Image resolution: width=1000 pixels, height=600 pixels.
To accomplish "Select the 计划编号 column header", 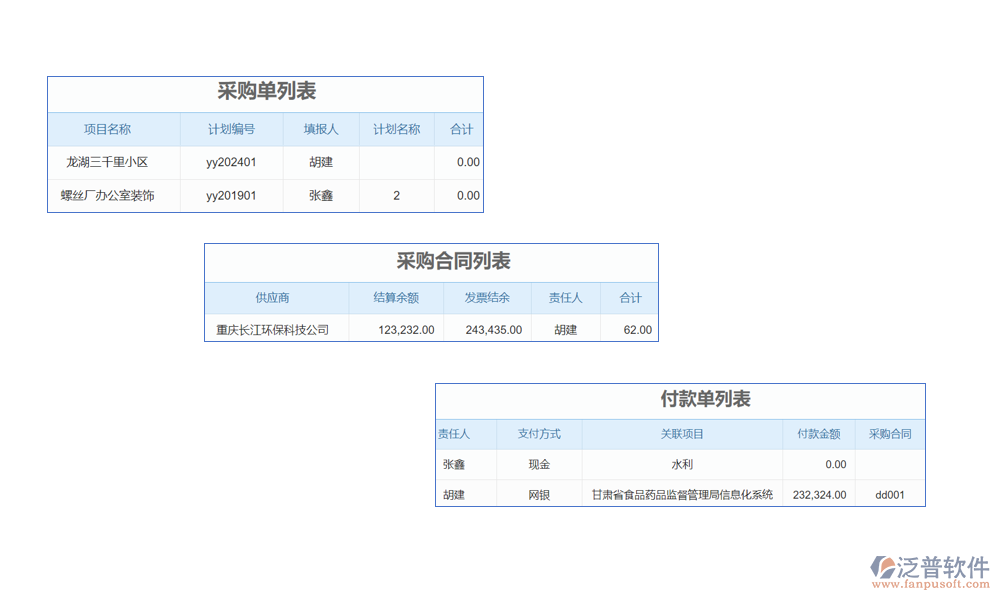I will pos(231,129).
